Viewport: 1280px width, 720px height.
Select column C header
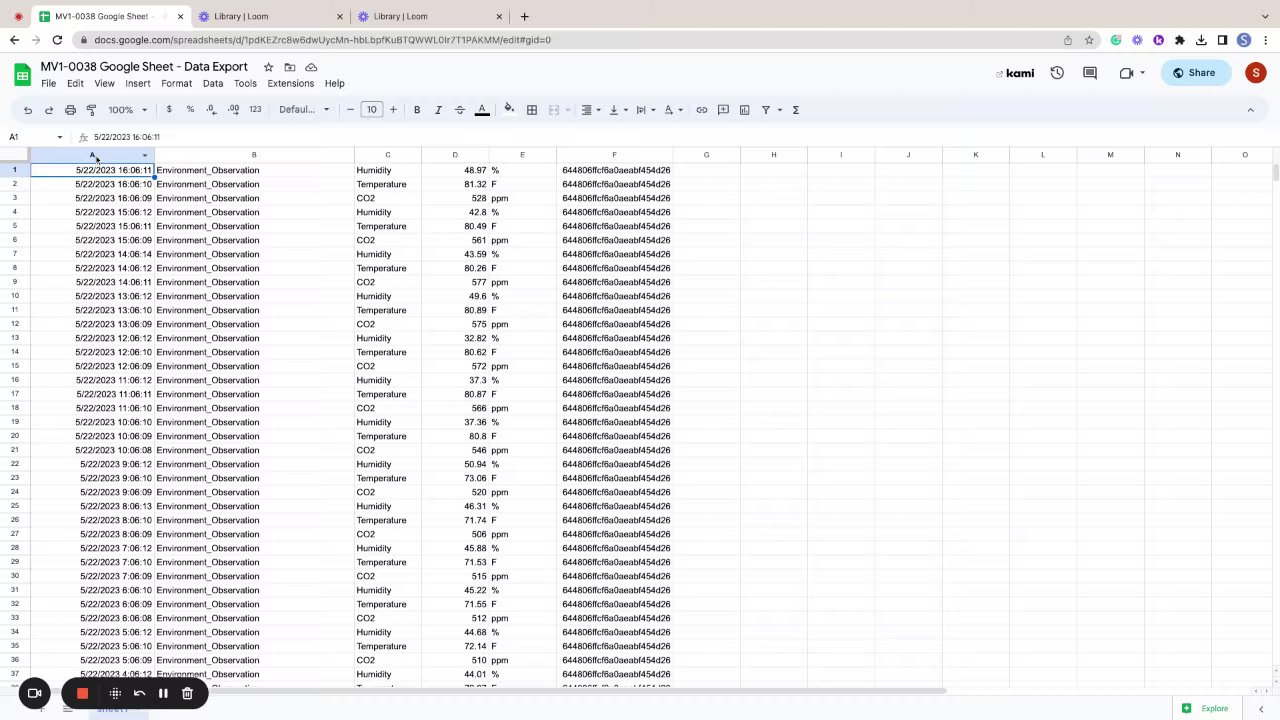tap(388, 155)
